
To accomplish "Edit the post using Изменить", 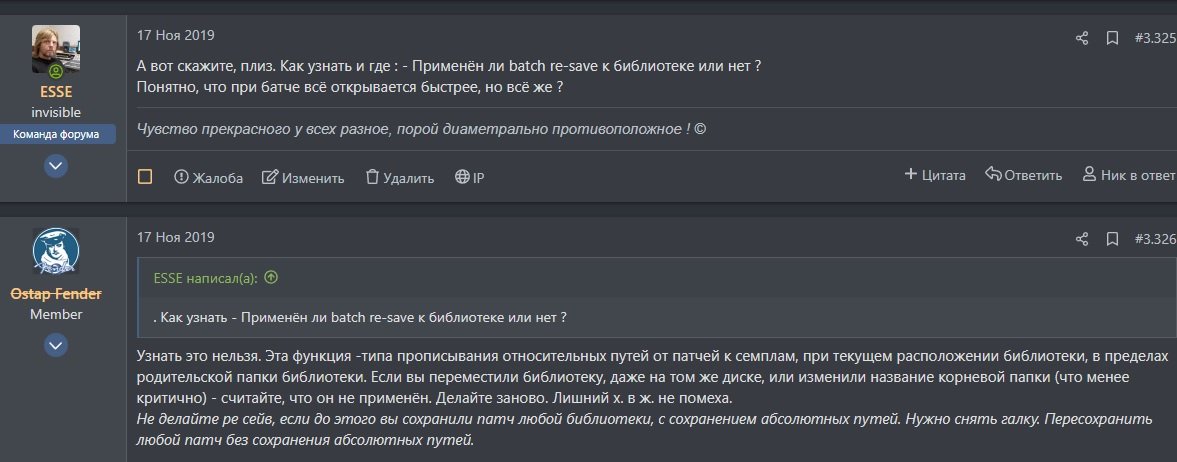I will click(303, 178).
